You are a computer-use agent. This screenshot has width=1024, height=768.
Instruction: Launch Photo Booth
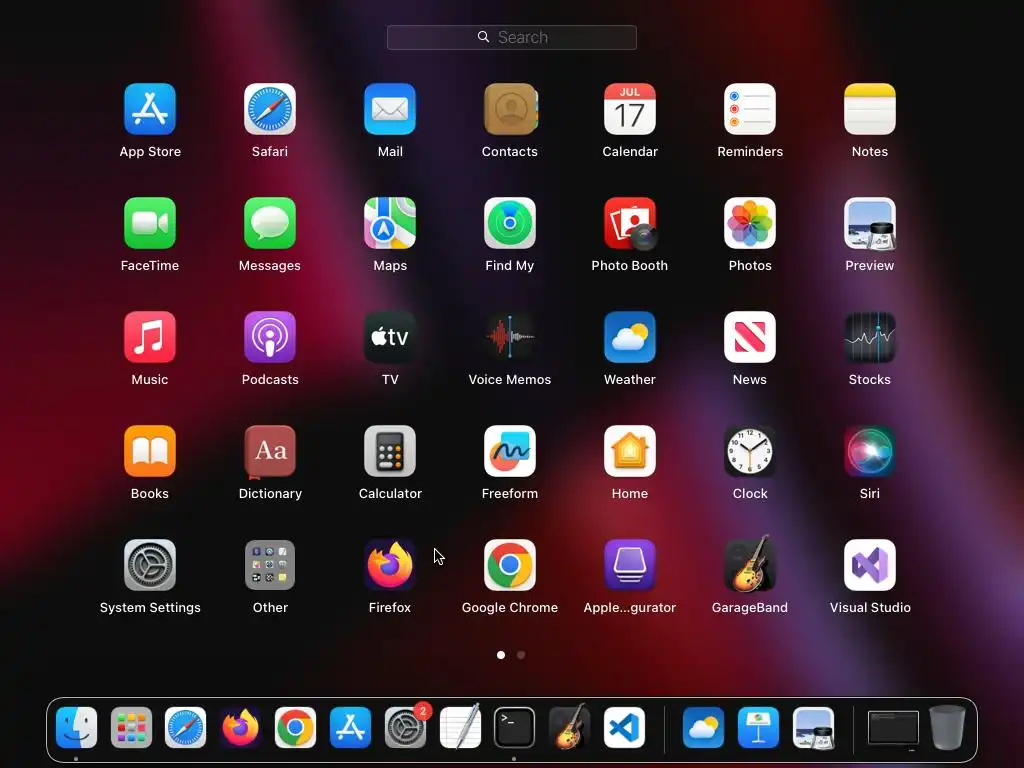630,223
